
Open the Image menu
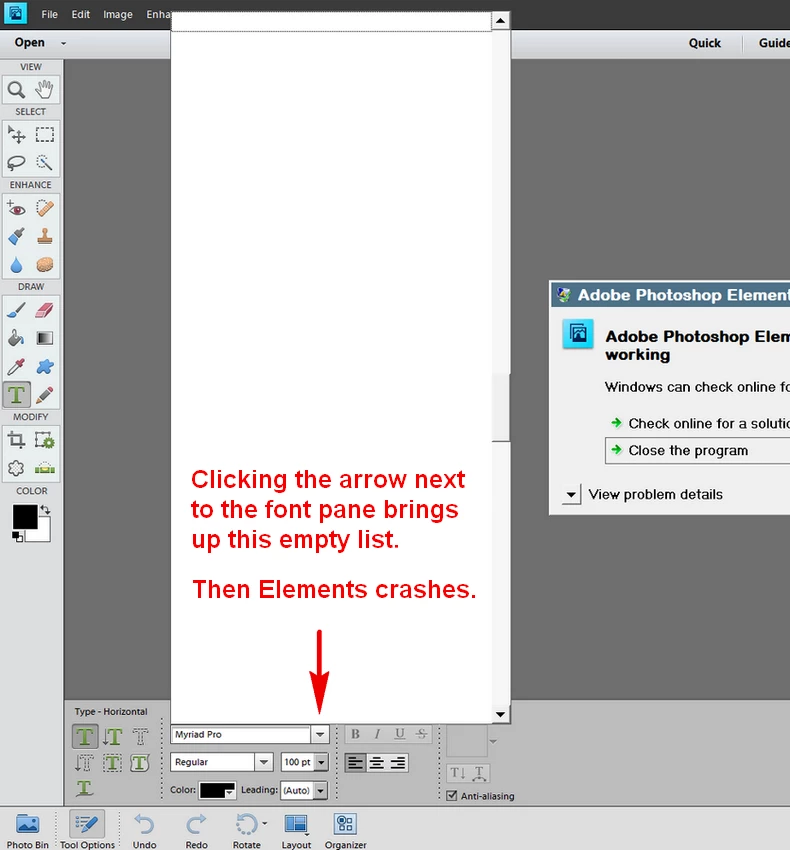tap(118, 14)
